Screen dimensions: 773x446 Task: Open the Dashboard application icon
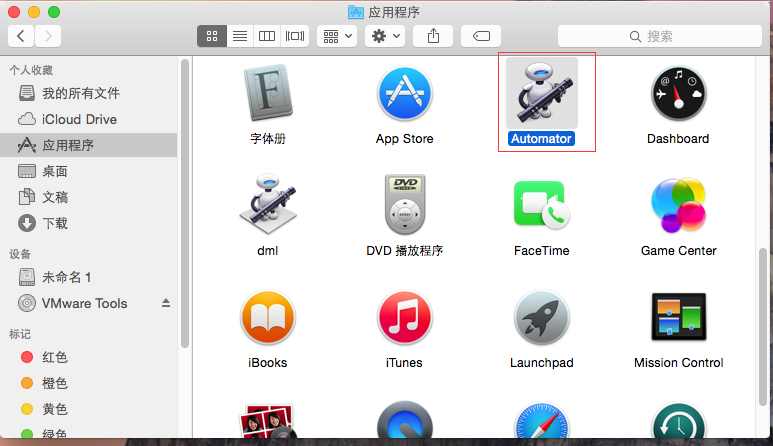click(678, 94)
